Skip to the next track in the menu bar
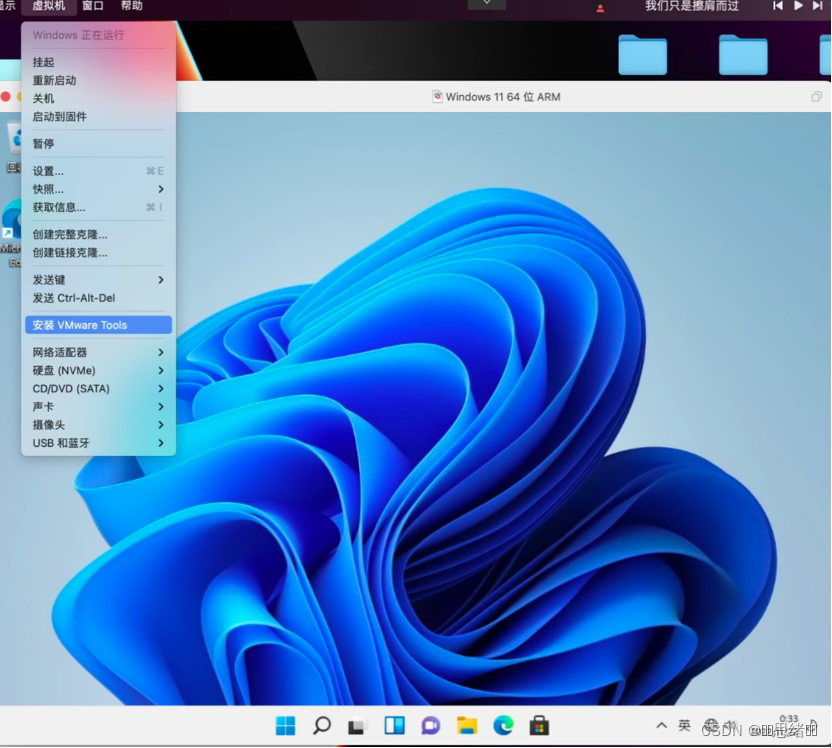This screenshot has height=748, width=832. coord(818,6)
